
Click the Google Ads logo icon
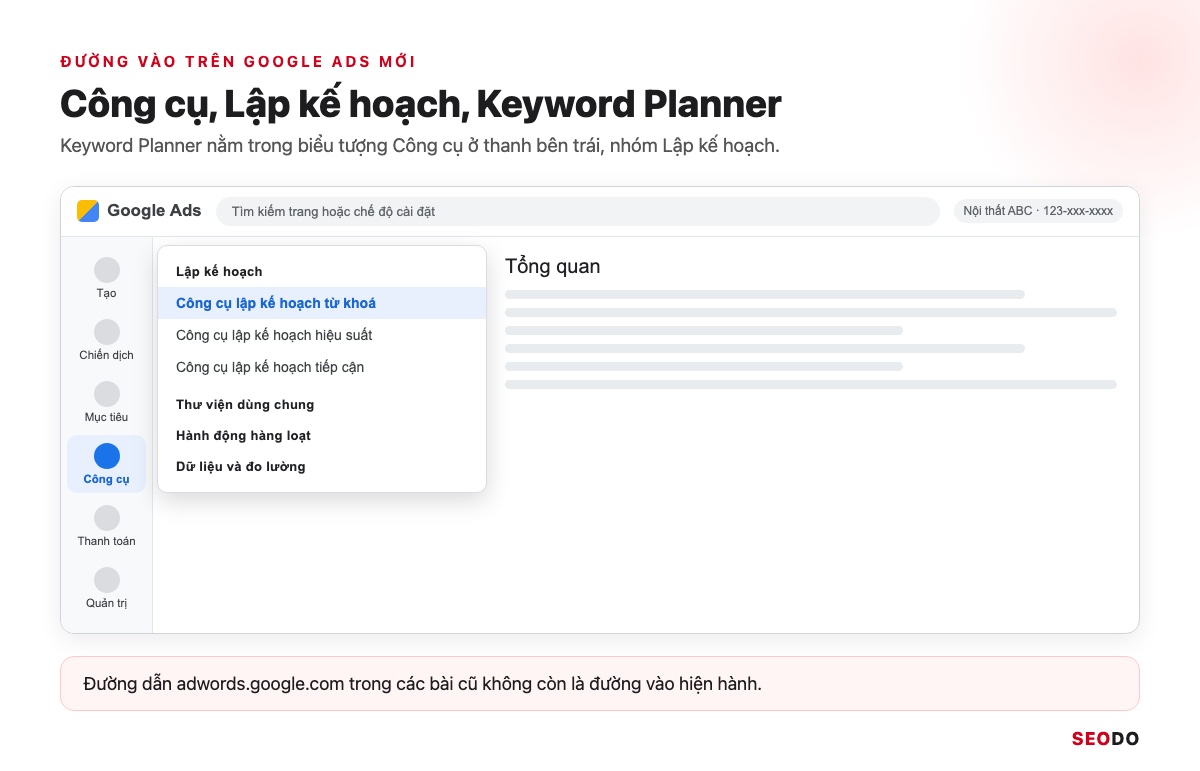pyautogui.click(x=88, y=211)
